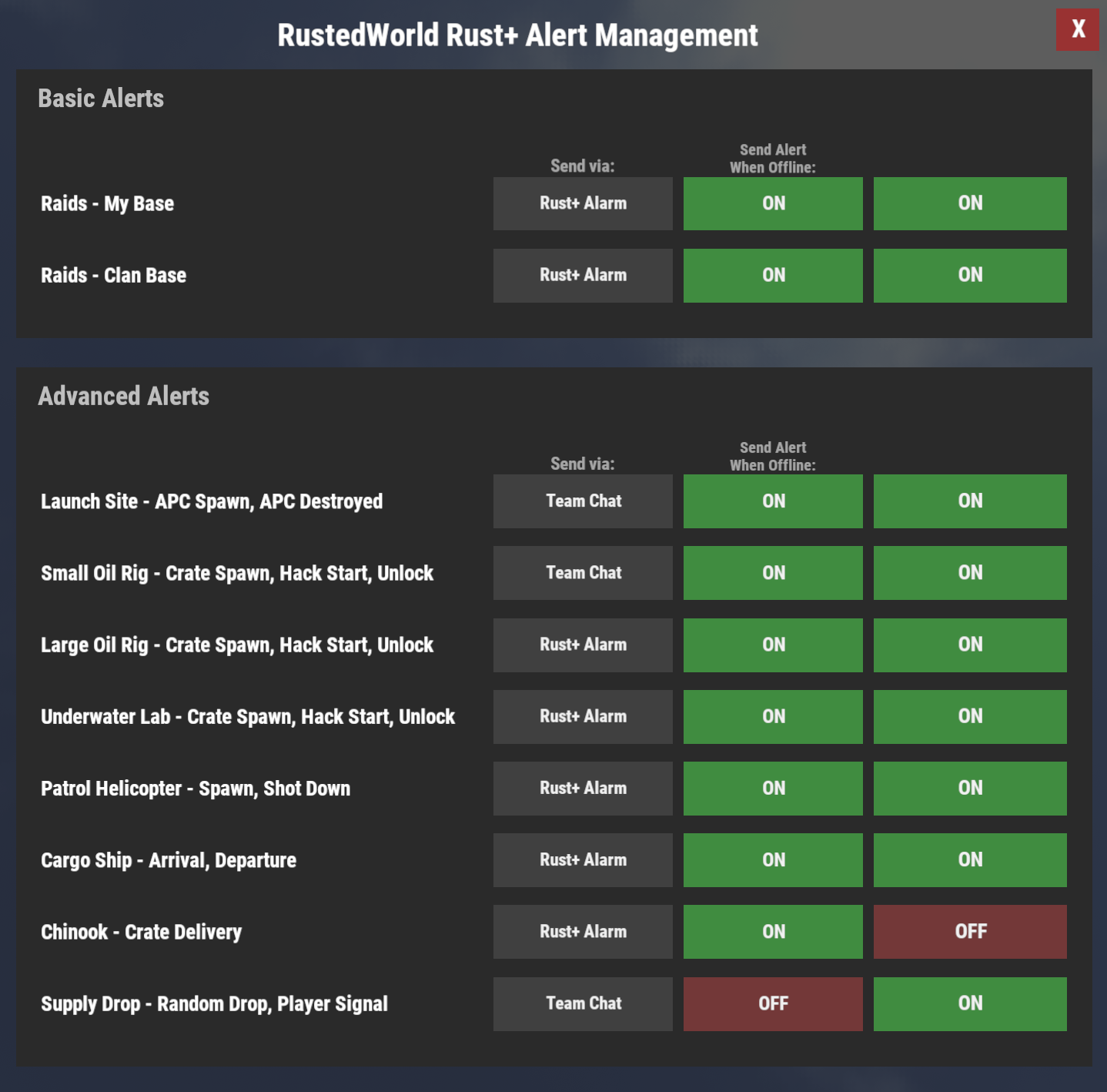Click the 'RustedWorld Rust+ Alert Management' title

[517, 35]
